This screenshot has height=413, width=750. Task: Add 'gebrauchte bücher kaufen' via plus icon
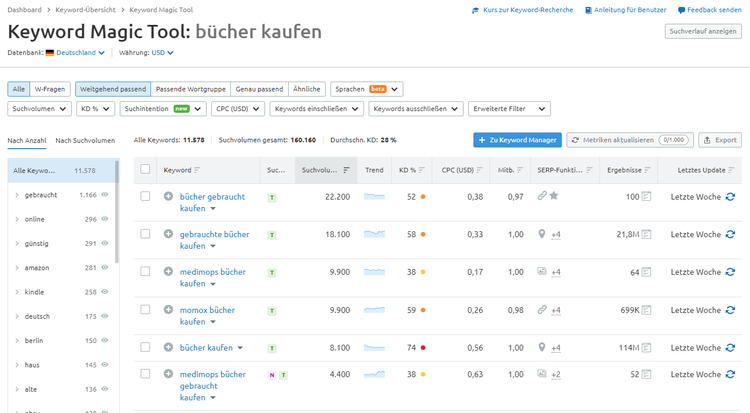point(168,234)
